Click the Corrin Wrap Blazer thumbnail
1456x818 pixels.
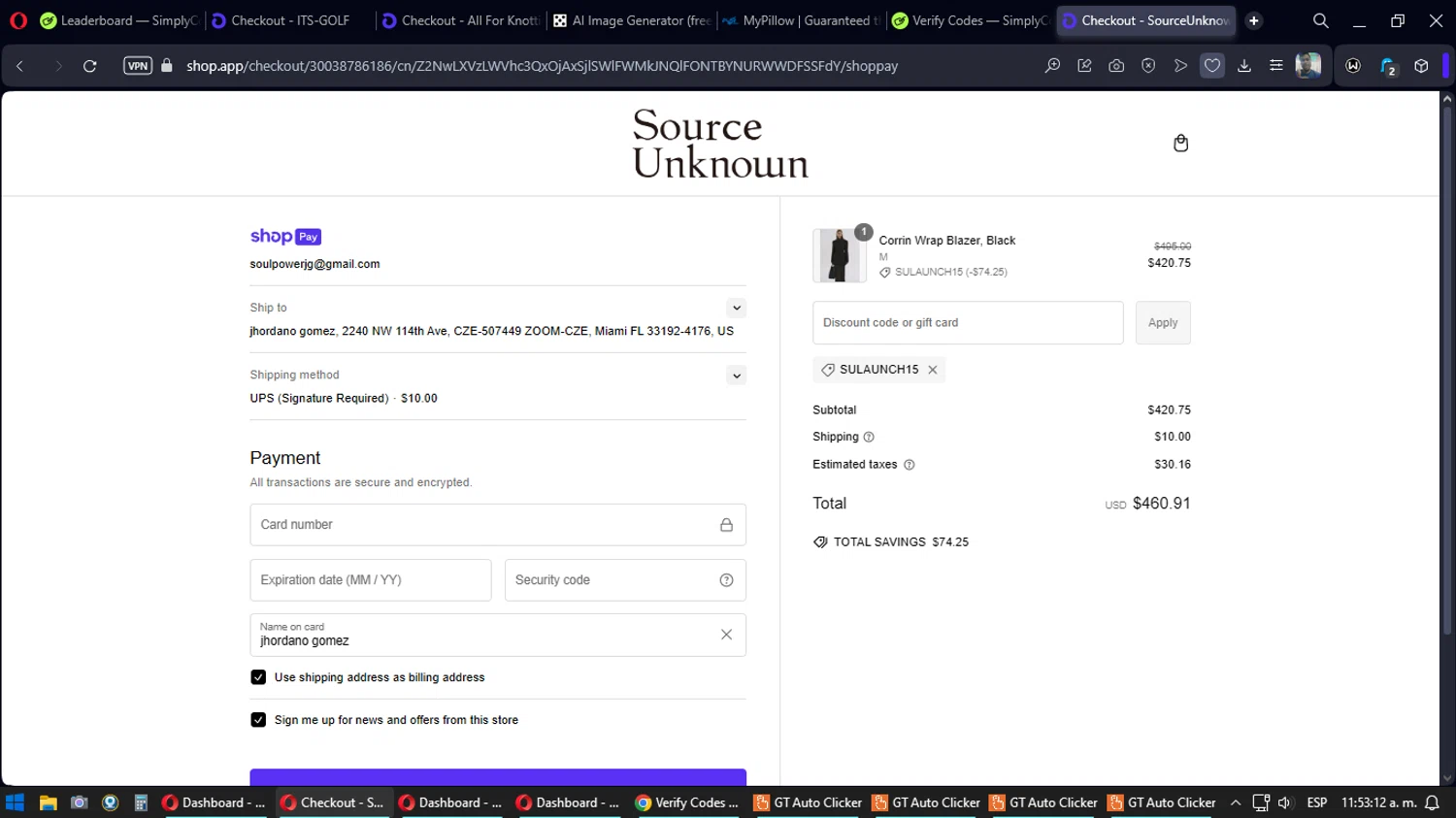(x=840, y=255)
